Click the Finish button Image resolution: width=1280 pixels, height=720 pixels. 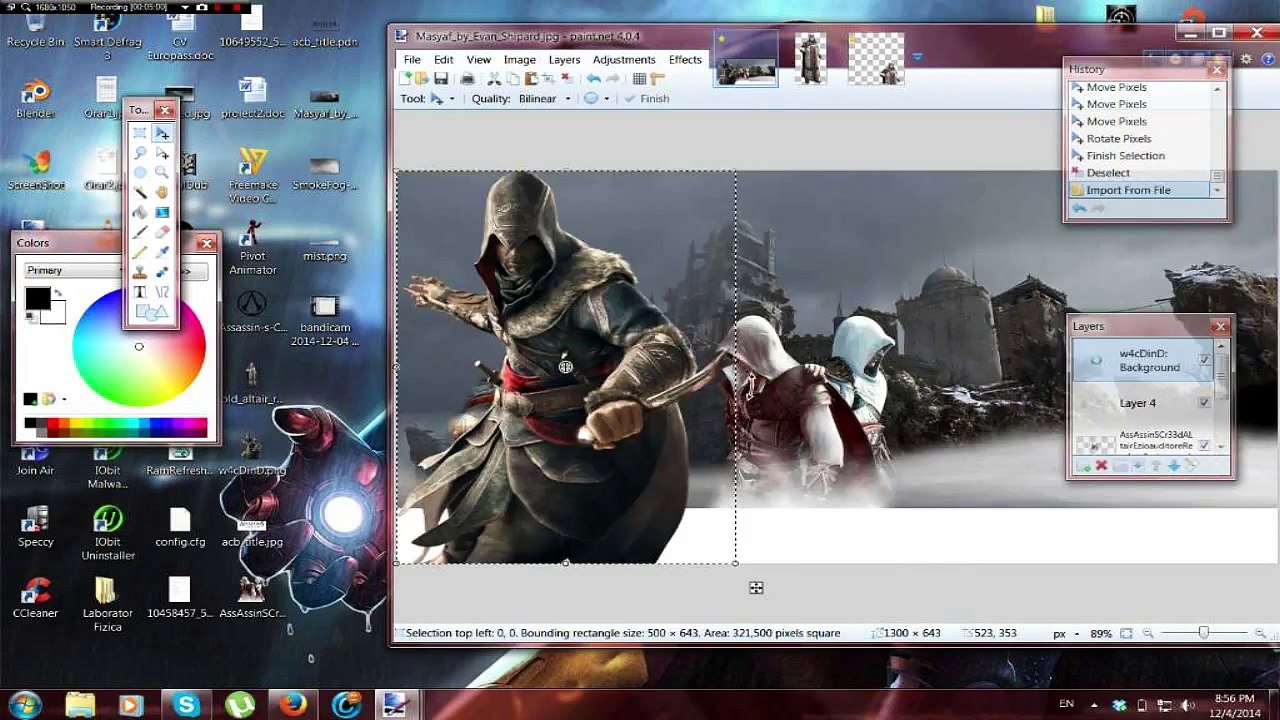646,99
